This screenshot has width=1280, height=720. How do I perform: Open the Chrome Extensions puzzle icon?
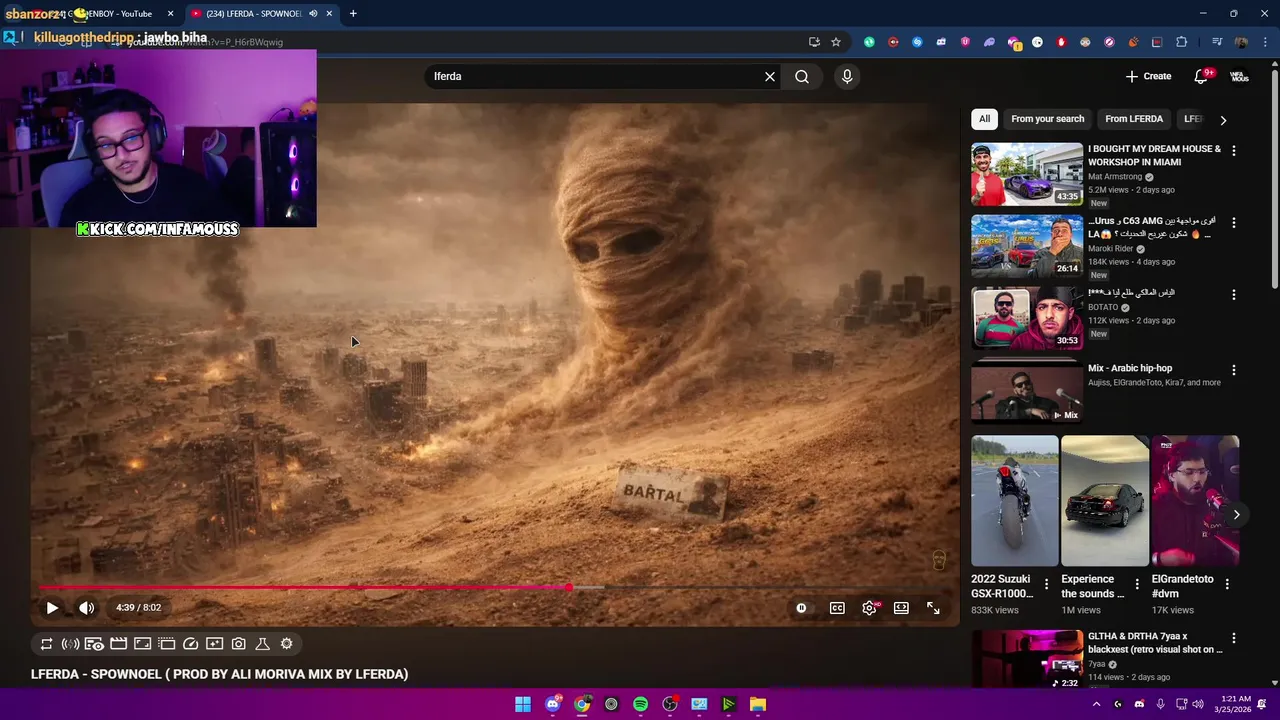1181,42
